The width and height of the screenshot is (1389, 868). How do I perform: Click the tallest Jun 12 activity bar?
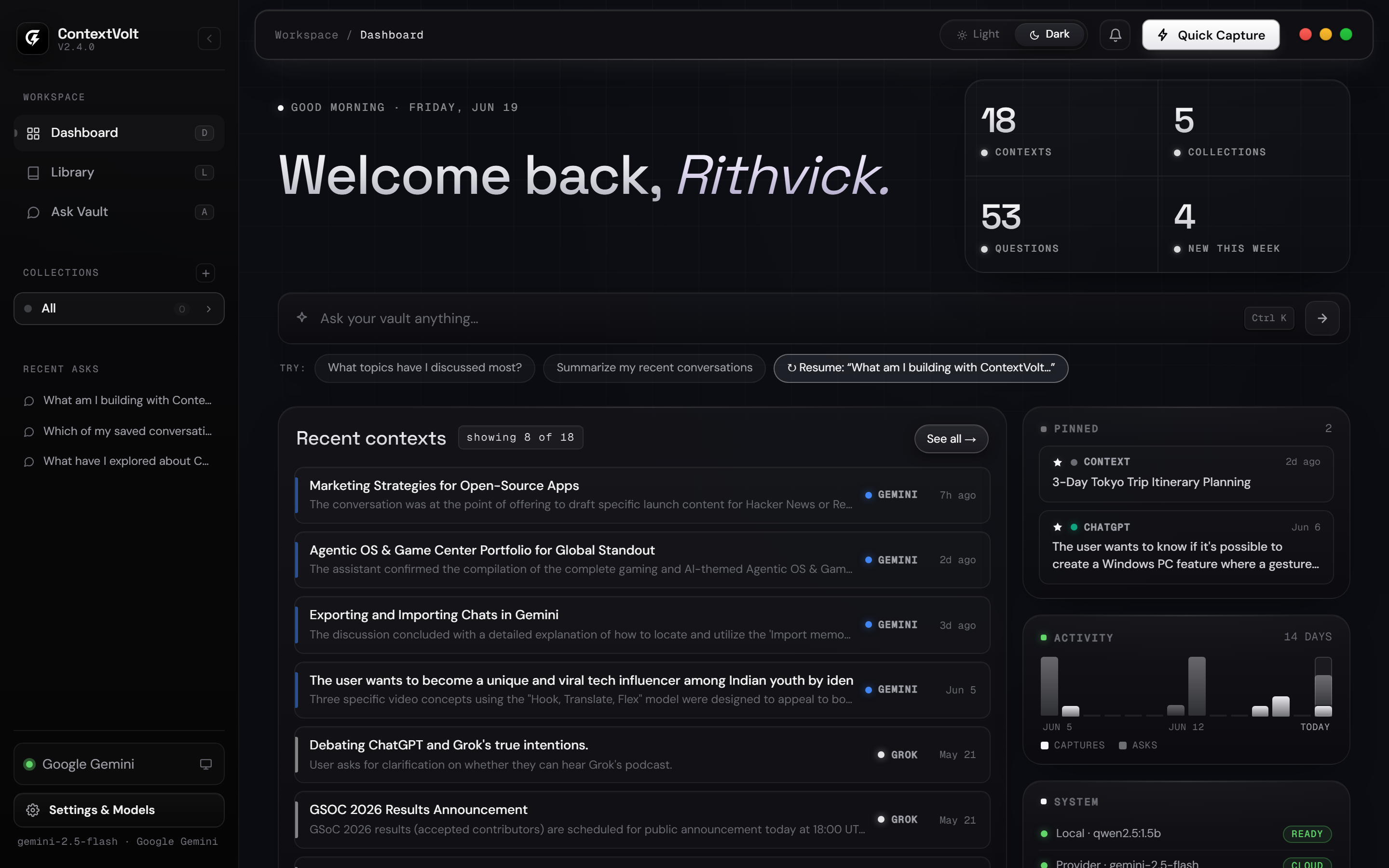pyautogui.click(x=1197, y=686)
